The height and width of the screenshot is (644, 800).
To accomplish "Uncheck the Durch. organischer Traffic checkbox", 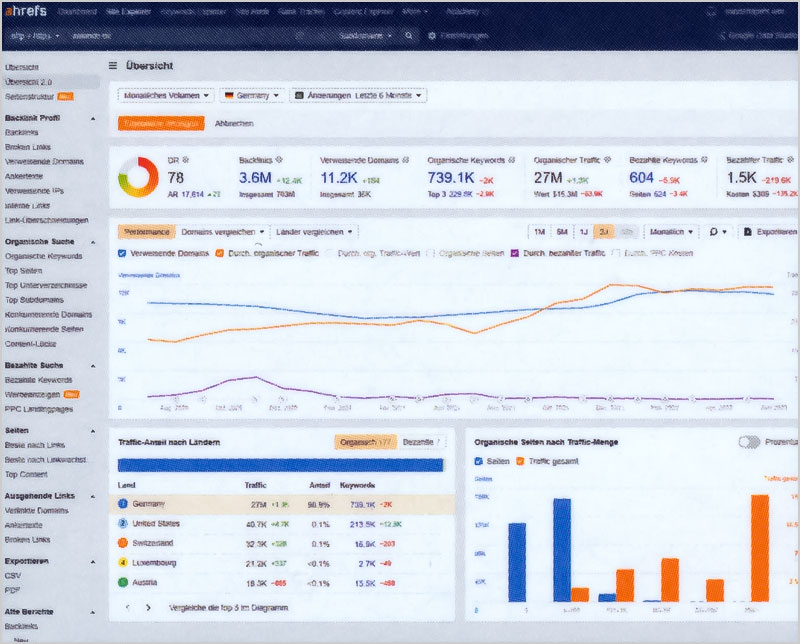I will pos(219,253).
